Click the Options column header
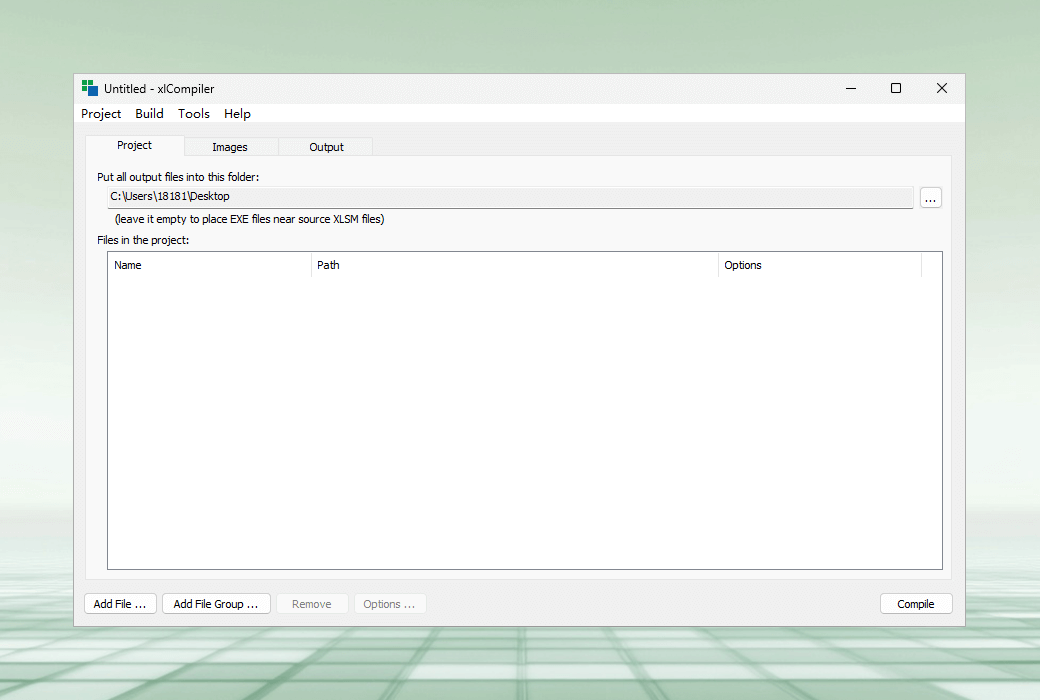Image resolution: width=1040 pixels, height=700 pixels. [820, 265]
